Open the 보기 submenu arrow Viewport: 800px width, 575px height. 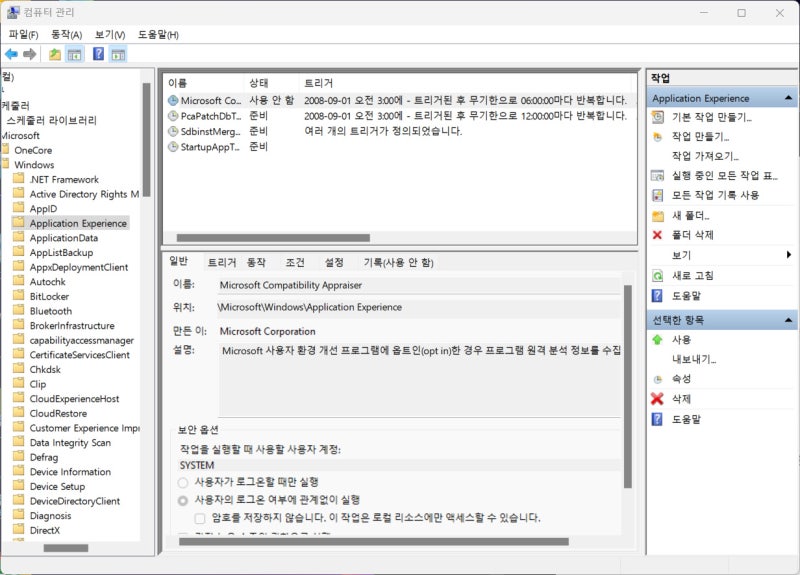pos(789,255)
